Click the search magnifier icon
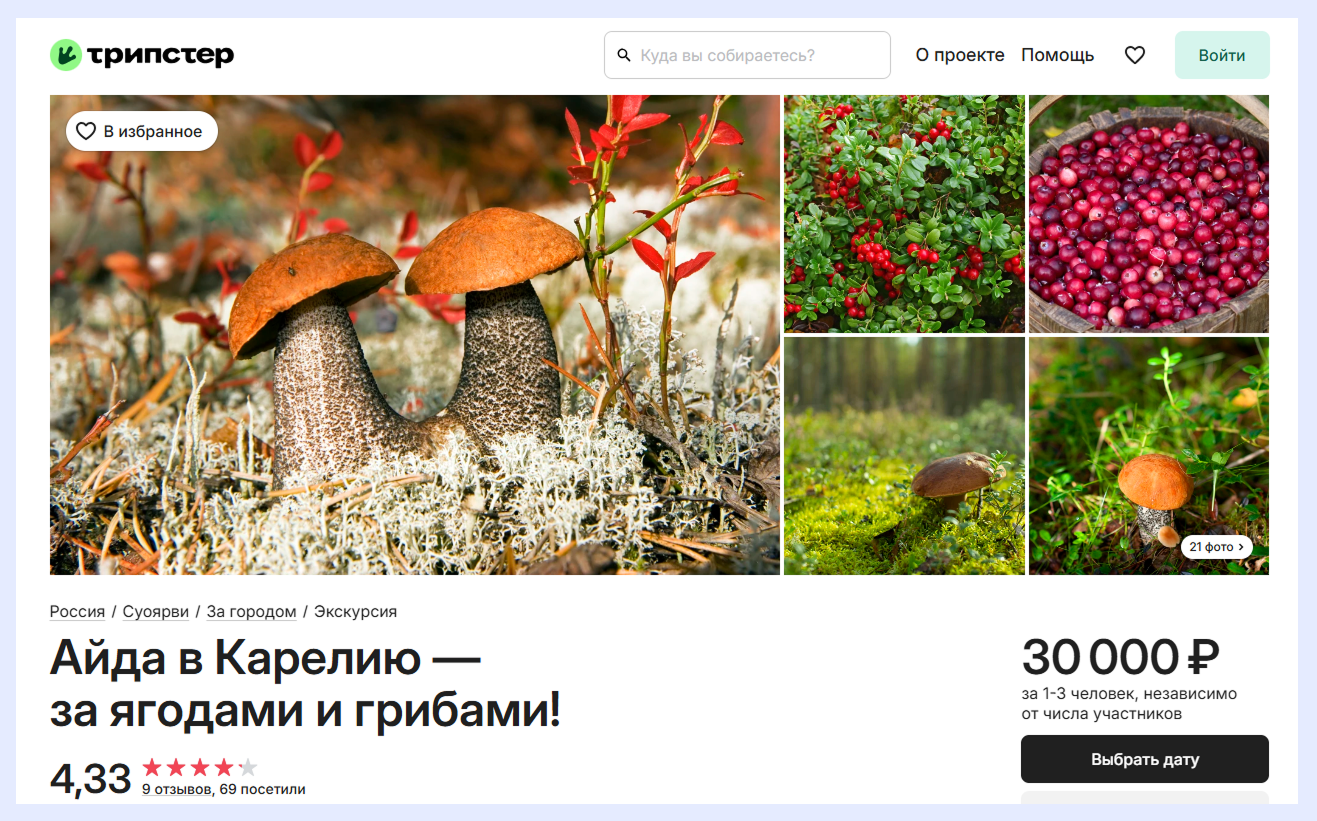The image size is (1317, 821). pos(624,55)
